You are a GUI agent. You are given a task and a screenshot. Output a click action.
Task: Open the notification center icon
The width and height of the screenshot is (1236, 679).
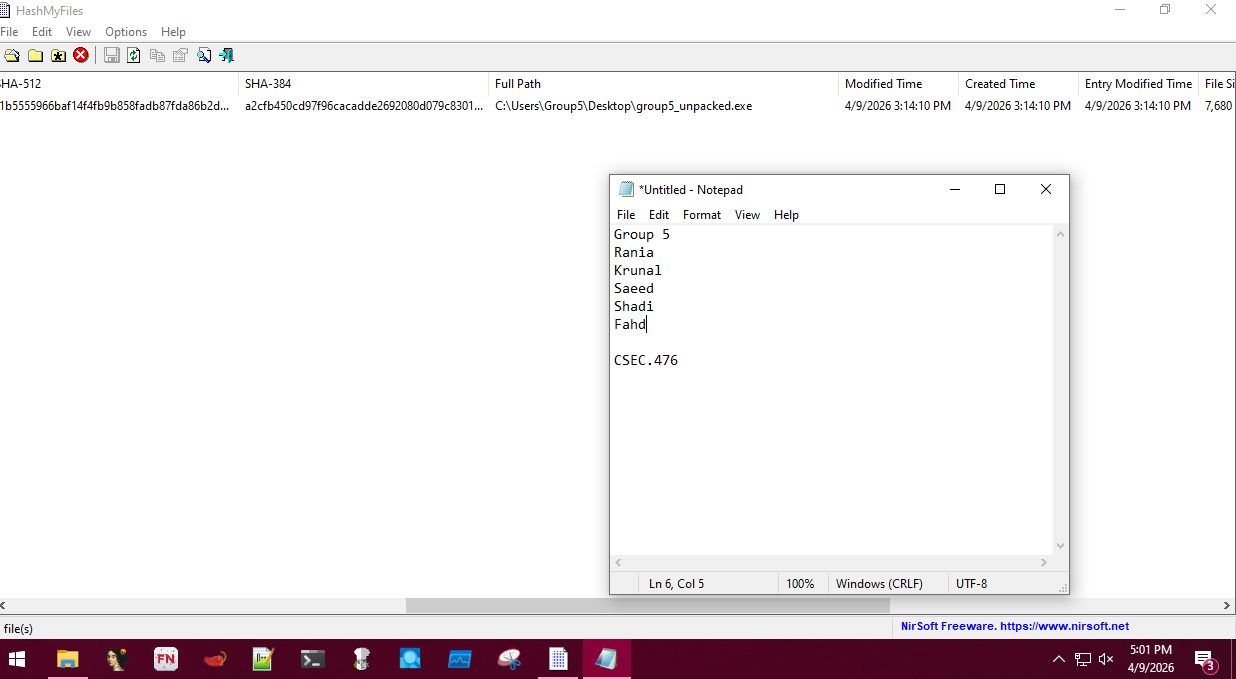point(1205,660)
